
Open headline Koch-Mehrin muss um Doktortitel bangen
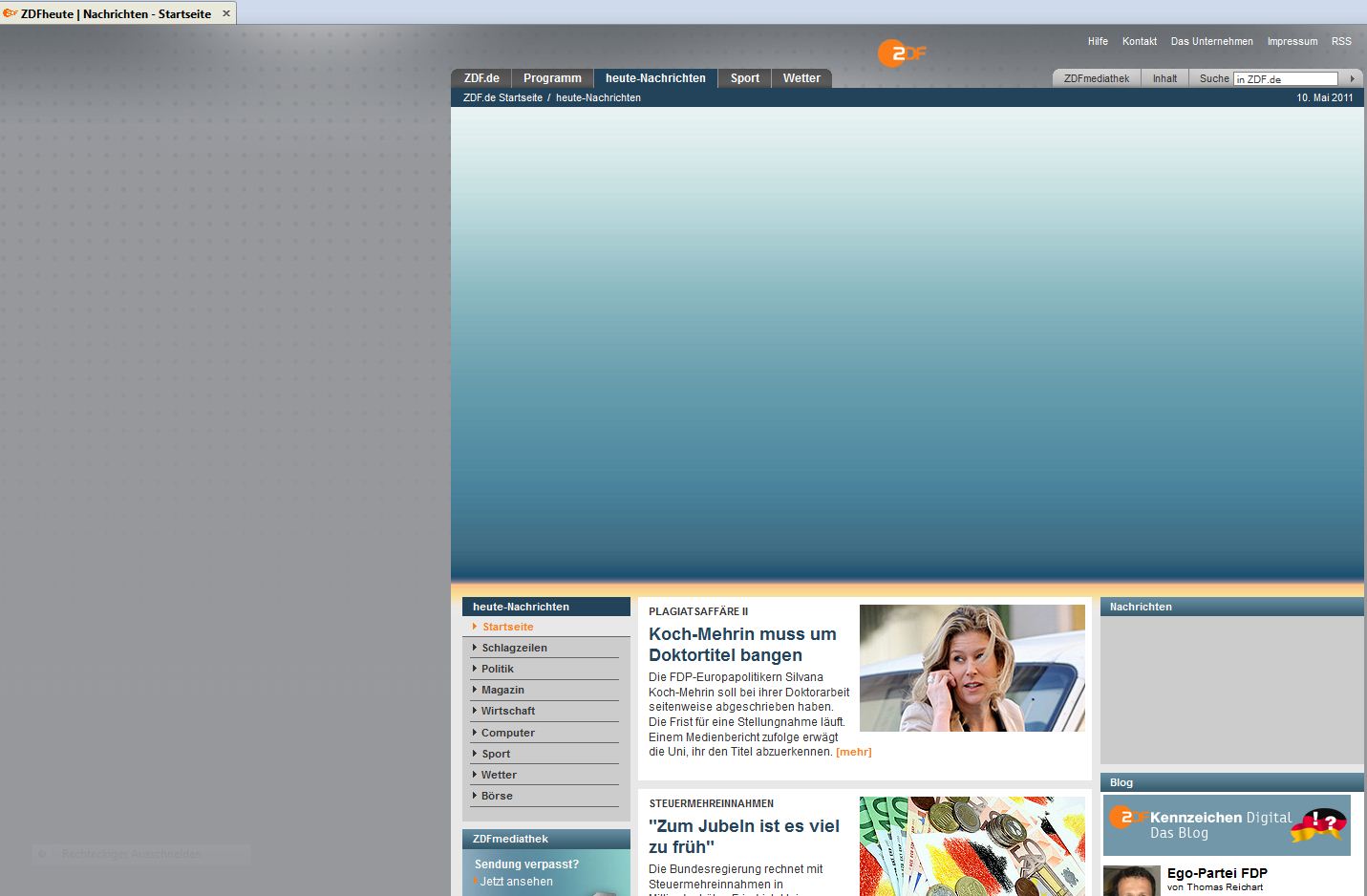pyautogui.click(x=742, y=645)
